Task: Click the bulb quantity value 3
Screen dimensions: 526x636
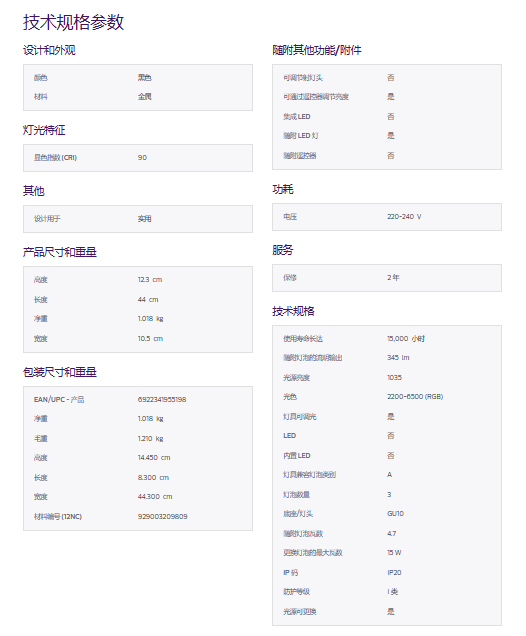Action: point(389,494)
